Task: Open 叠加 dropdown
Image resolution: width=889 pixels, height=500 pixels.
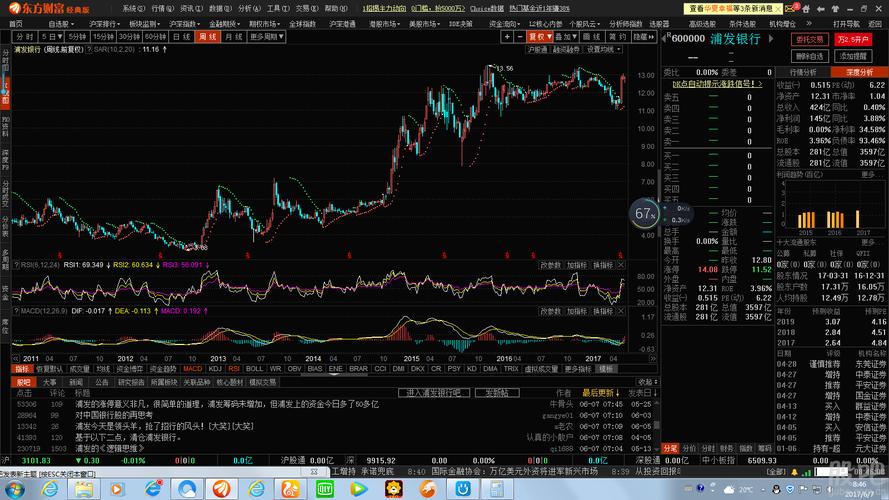Action: (x=565, y=37)
